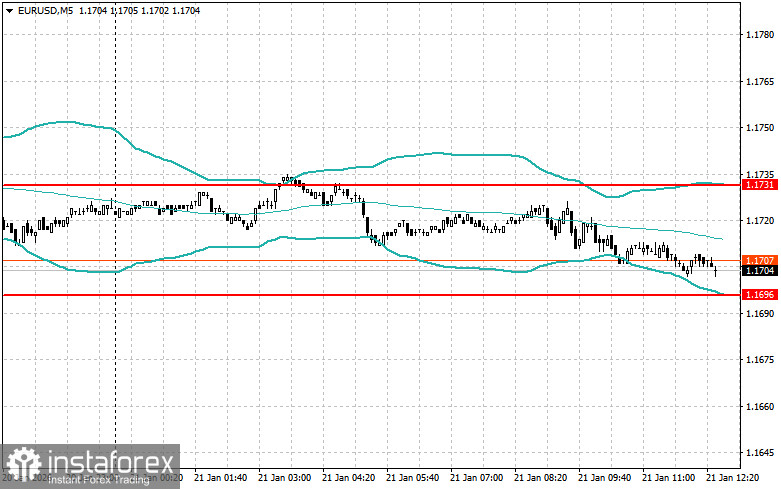This screenshot has width=781, height=489.
Task: Select the lower red horizontal line at 1.1696
Action: tap(371, 295)
